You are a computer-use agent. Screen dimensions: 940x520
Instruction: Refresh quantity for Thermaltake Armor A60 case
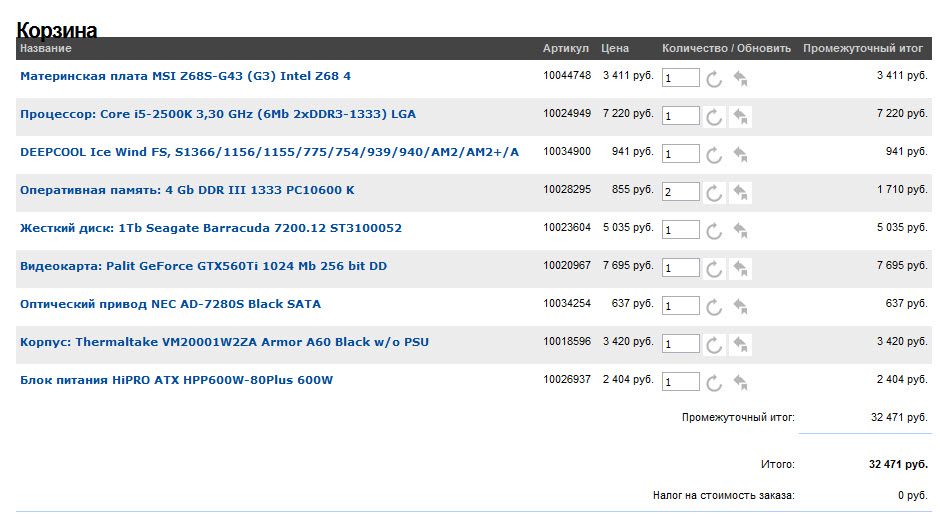coord(713,344)
